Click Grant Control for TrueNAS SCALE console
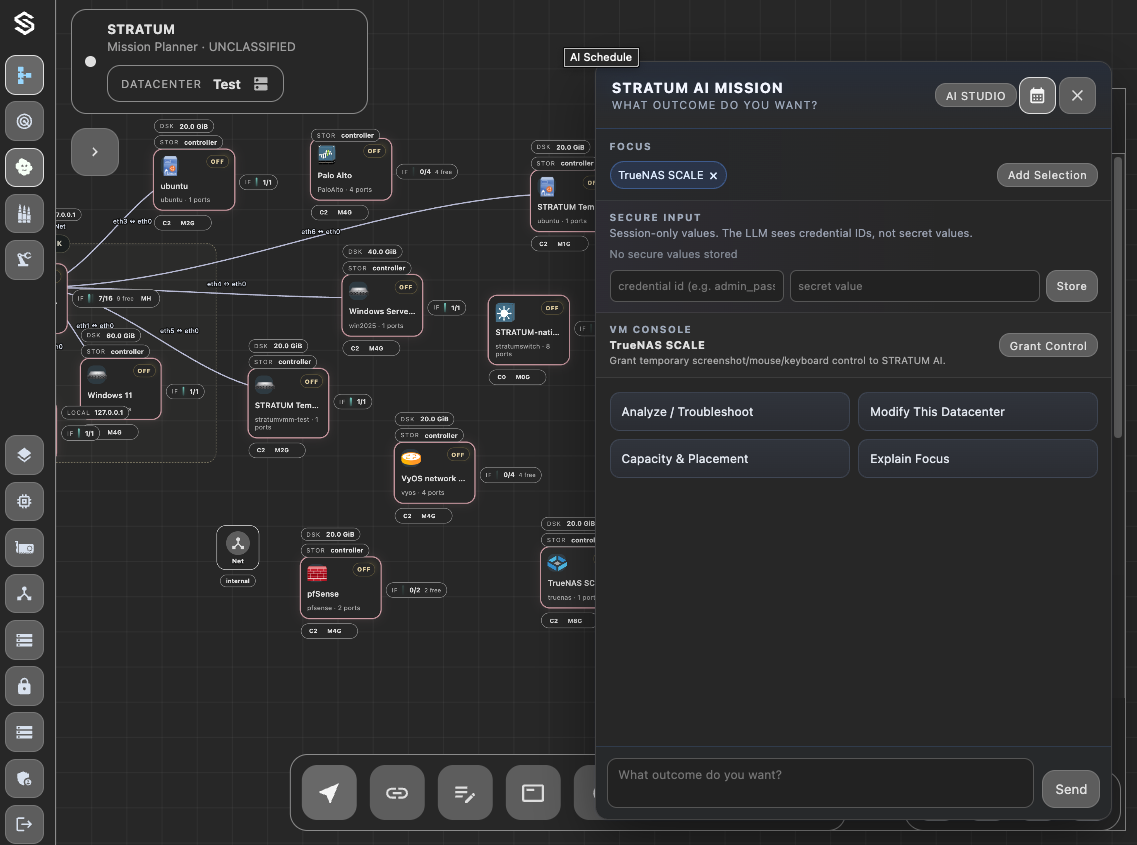The image size is (1137, 845). coord(1048,346)
